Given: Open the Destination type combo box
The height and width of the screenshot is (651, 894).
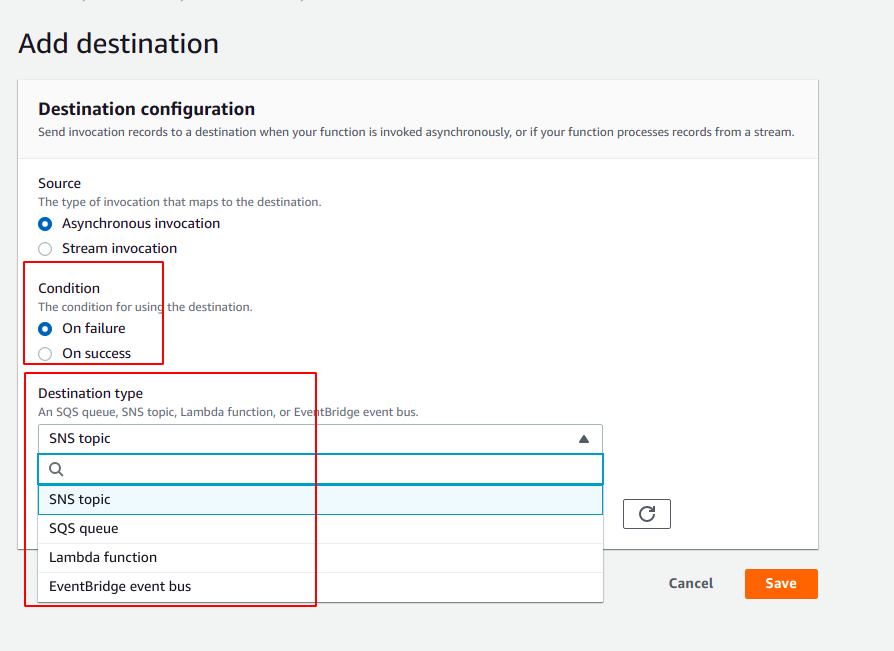Looking at the screenshot, I should point(320,439).
